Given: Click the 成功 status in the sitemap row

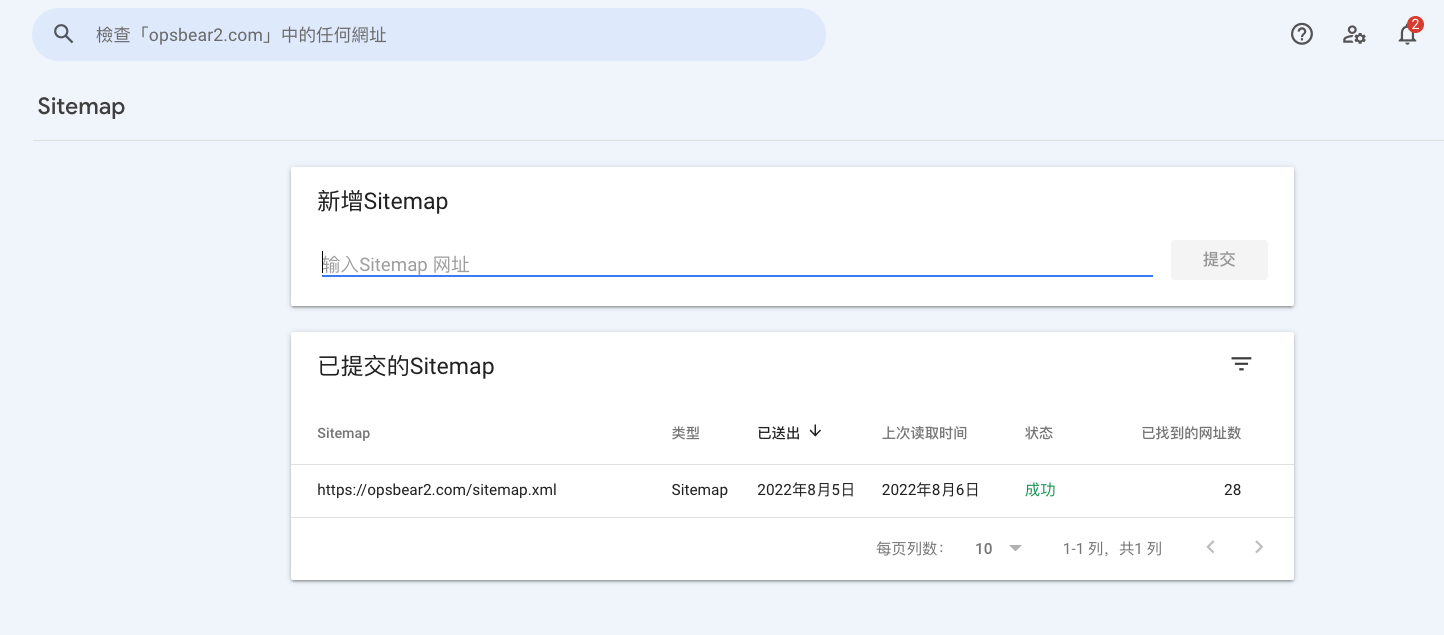Looking at the screenshot, I should coord(1040,490).
